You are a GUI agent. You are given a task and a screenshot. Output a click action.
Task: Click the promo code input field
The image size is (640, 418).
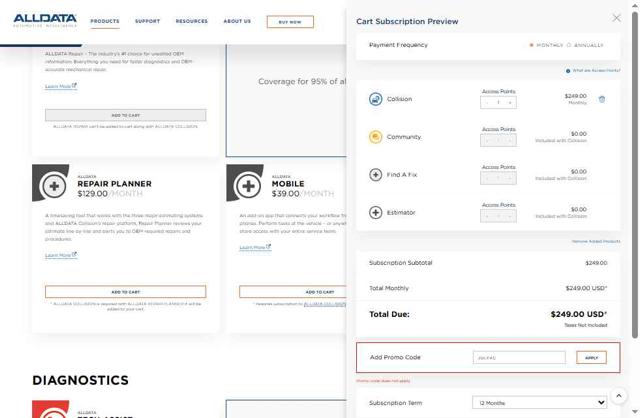519,358
